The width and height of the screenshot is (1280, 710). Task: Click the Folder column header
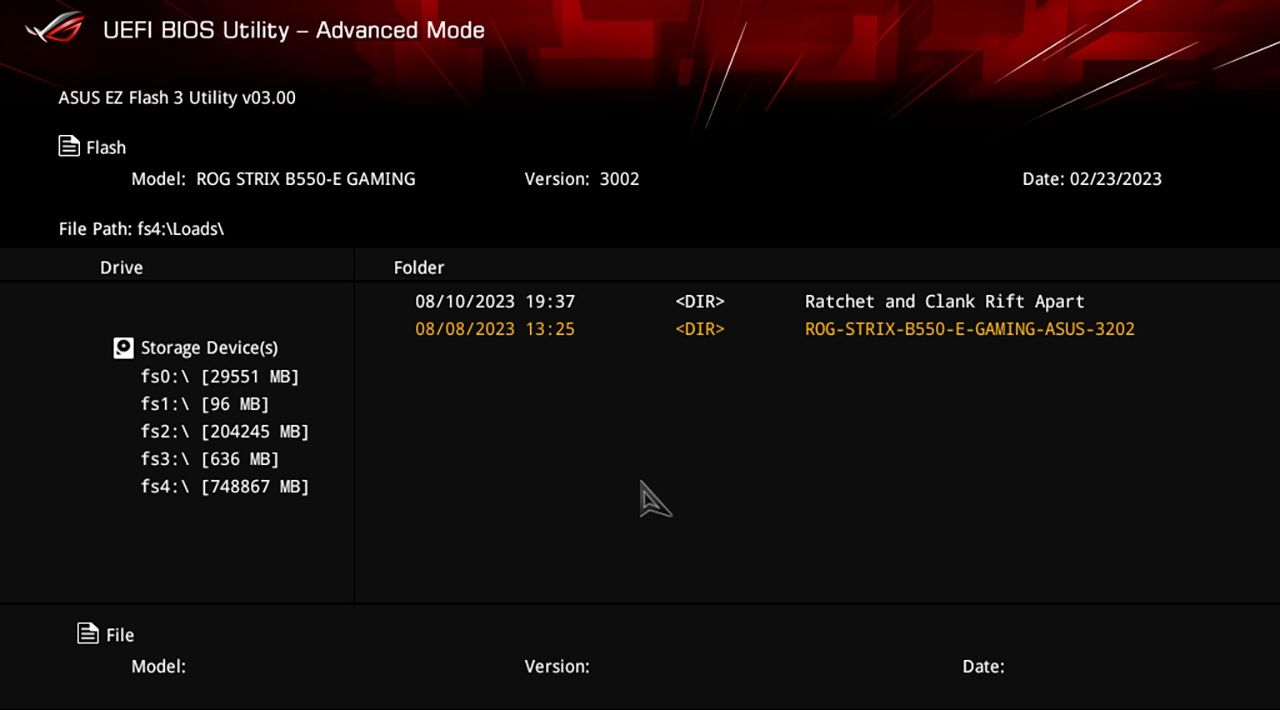[419, 268]
